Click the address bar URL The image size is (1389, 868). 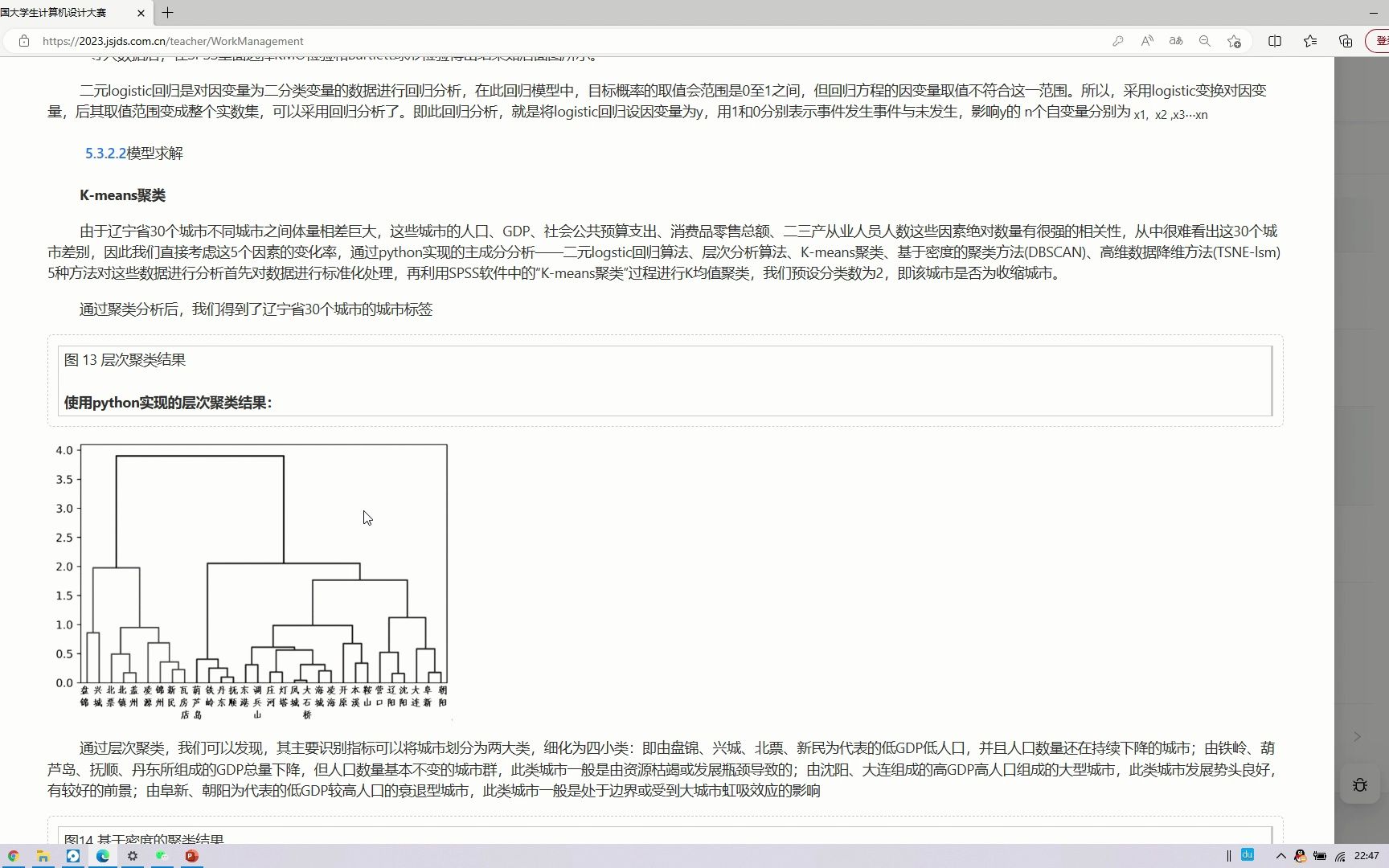click(x=173, y=41)
